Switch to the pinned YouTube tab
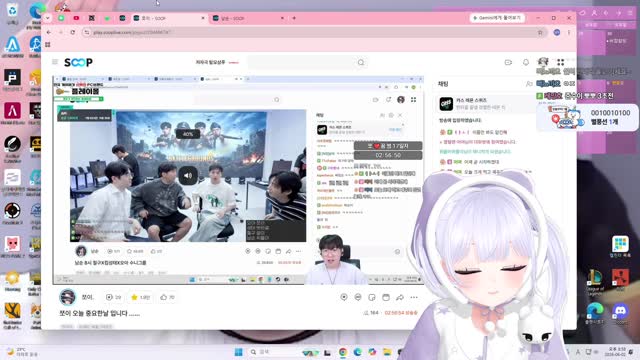640x360 pixels. [x=76, y=18]
